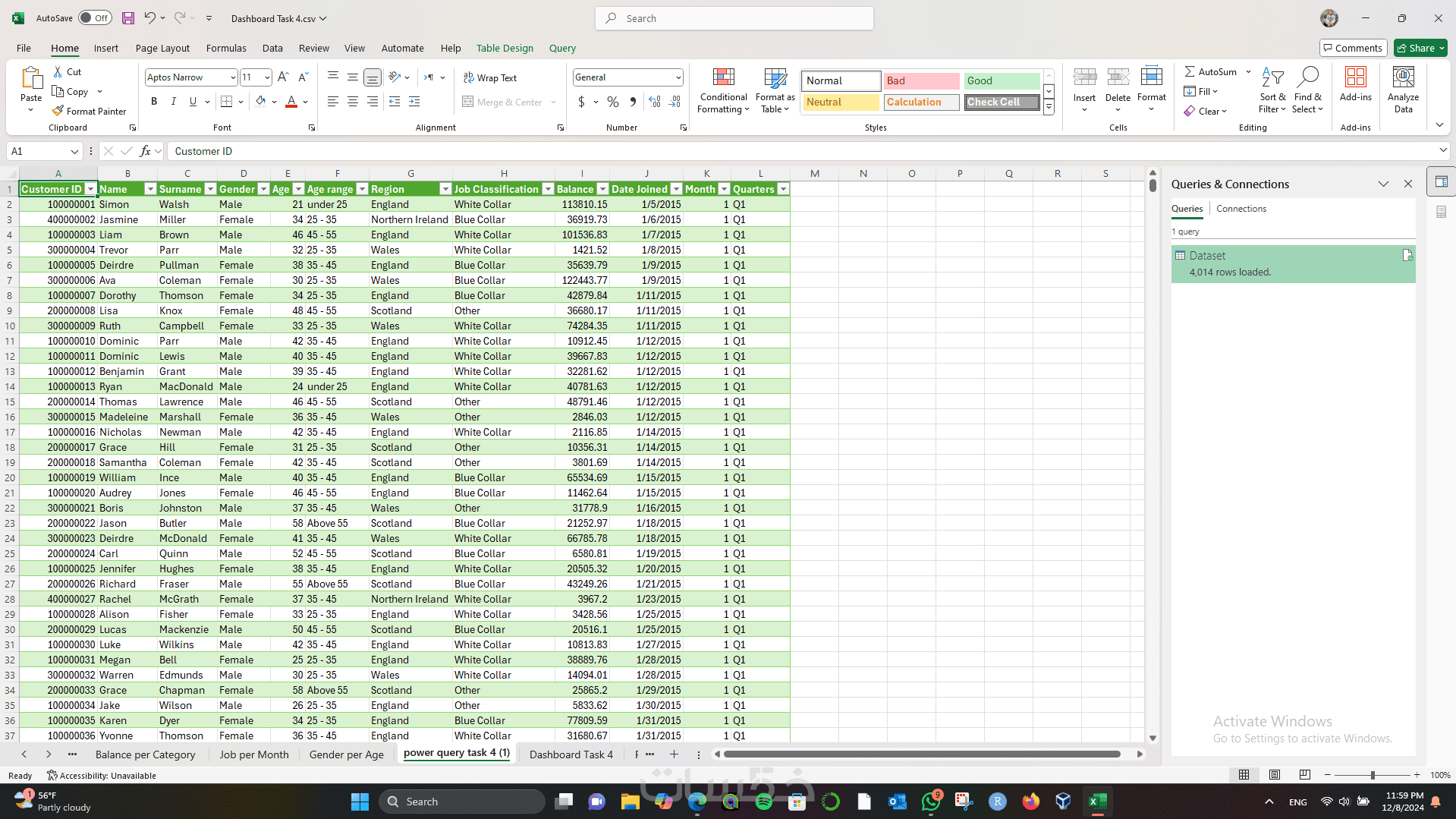This screenshot has height=819, width=1456.
Task: Open Conditional Formatting options
Action: point(723,90)
